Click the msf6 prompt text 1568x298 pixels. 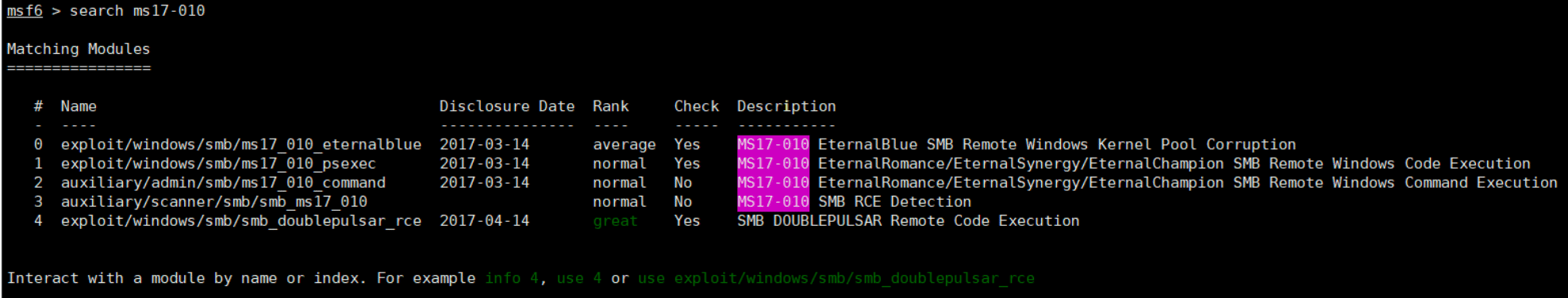[25, 11]
